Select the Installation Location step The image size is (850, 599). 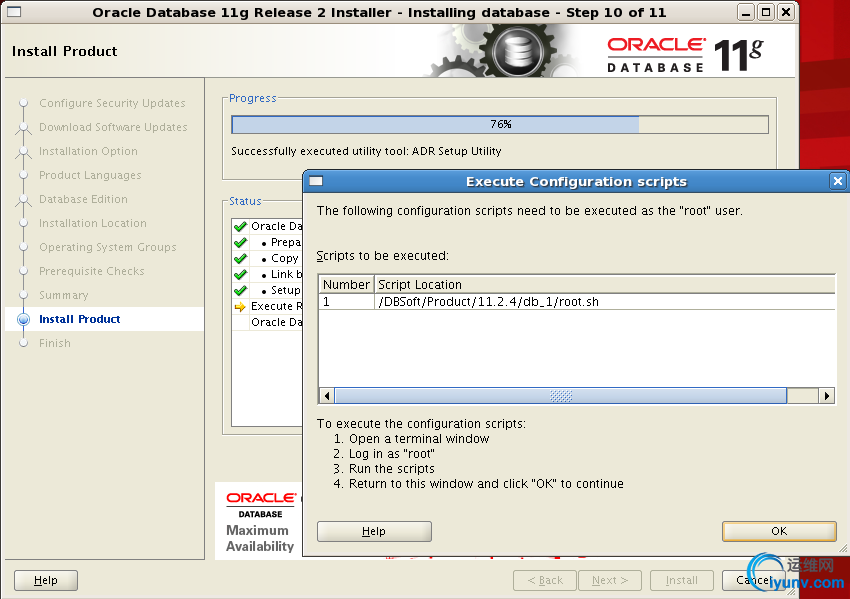coord(93,223)
